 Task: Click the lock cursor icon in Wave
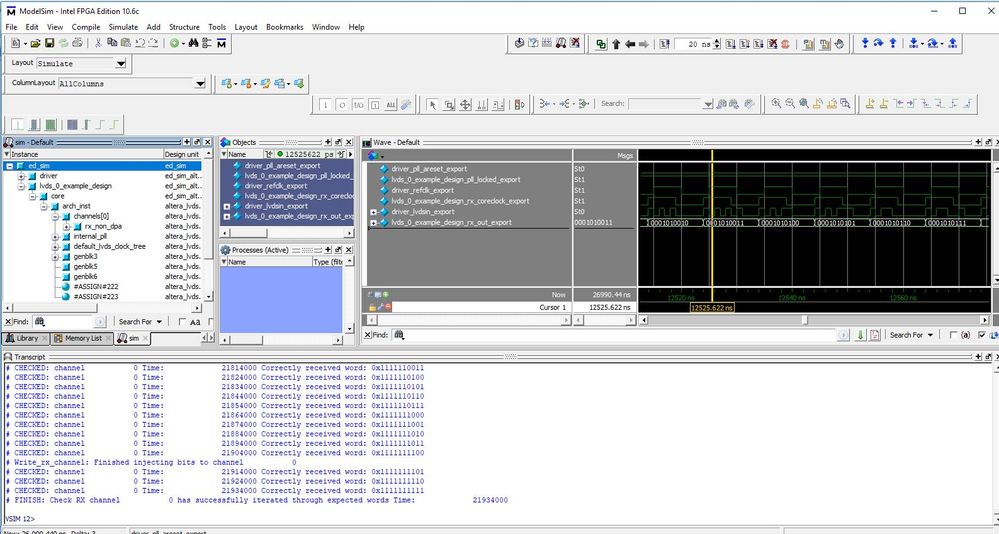pyautogui.click(x=372, y=307)
